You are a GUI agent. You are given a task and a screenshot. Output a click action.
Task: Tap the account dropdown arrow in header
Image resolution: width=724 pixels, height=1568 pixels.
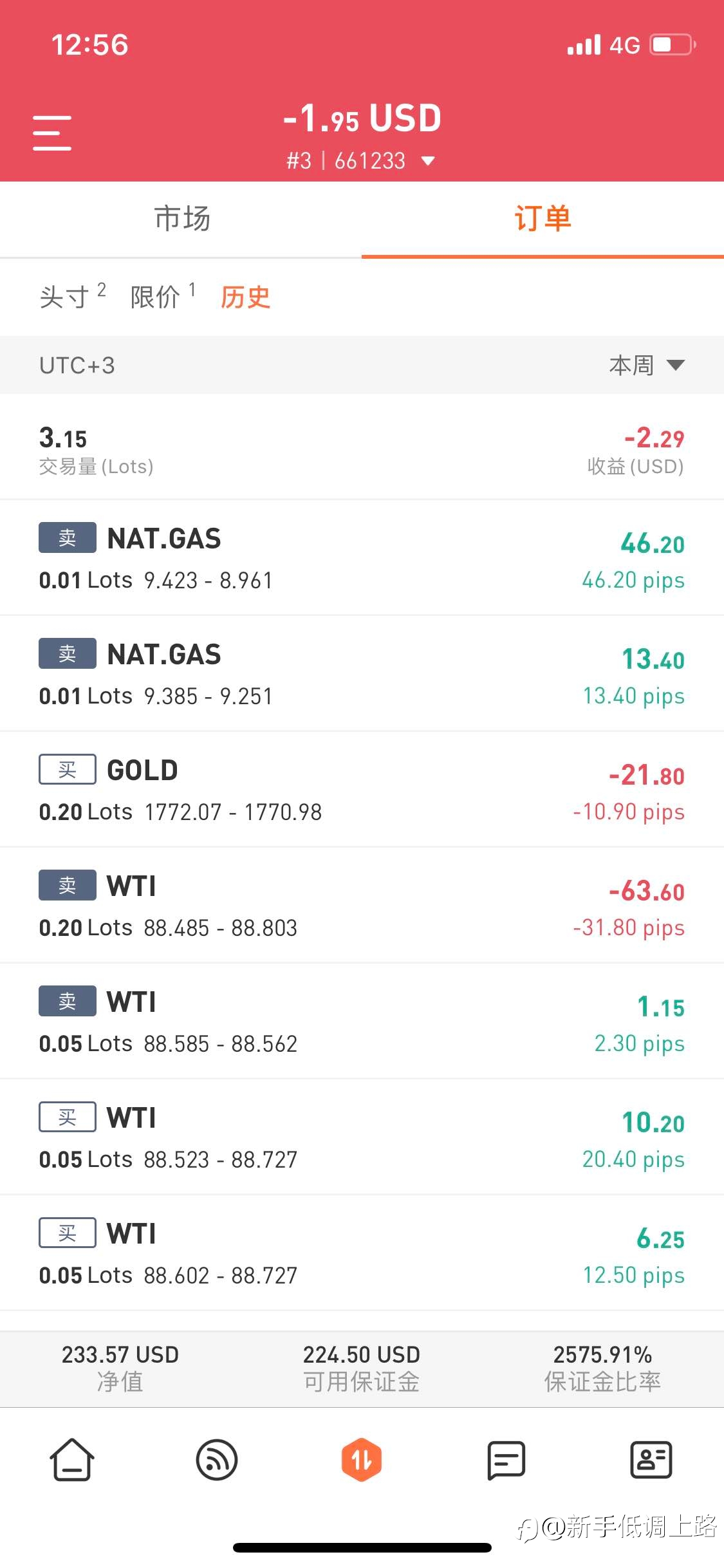pos(428,161)
